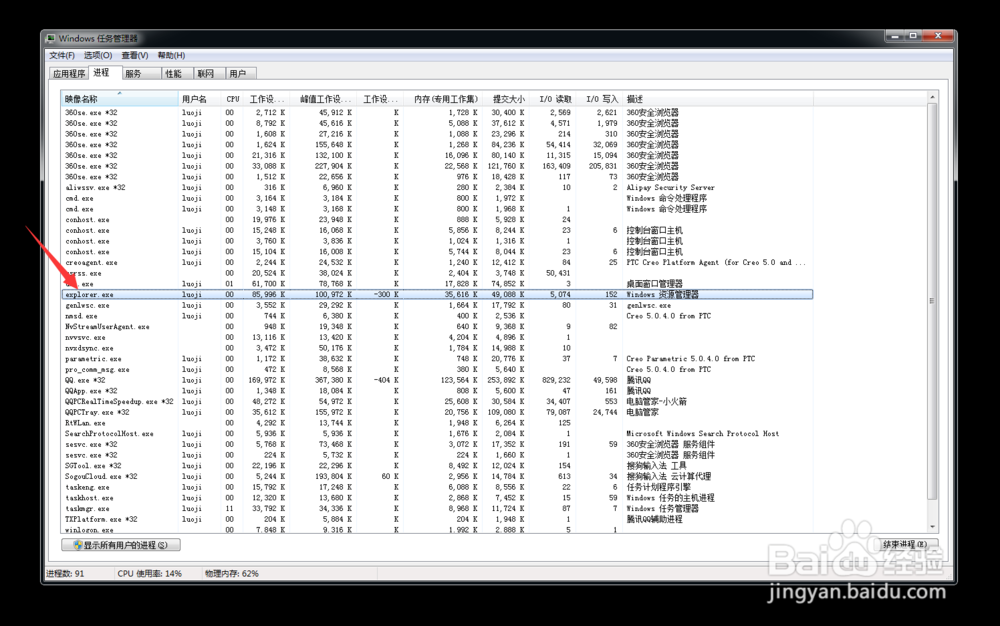
Task: Select the nvvsvc.exe process
Action: [x=85, y=337]
